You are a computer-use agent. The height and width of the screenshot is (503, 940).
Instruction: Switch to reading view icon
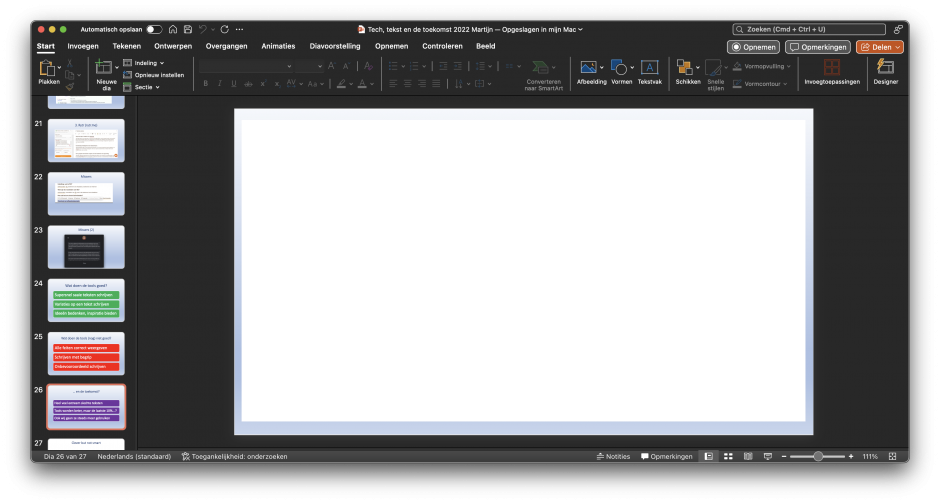click(x=748, y=456)
